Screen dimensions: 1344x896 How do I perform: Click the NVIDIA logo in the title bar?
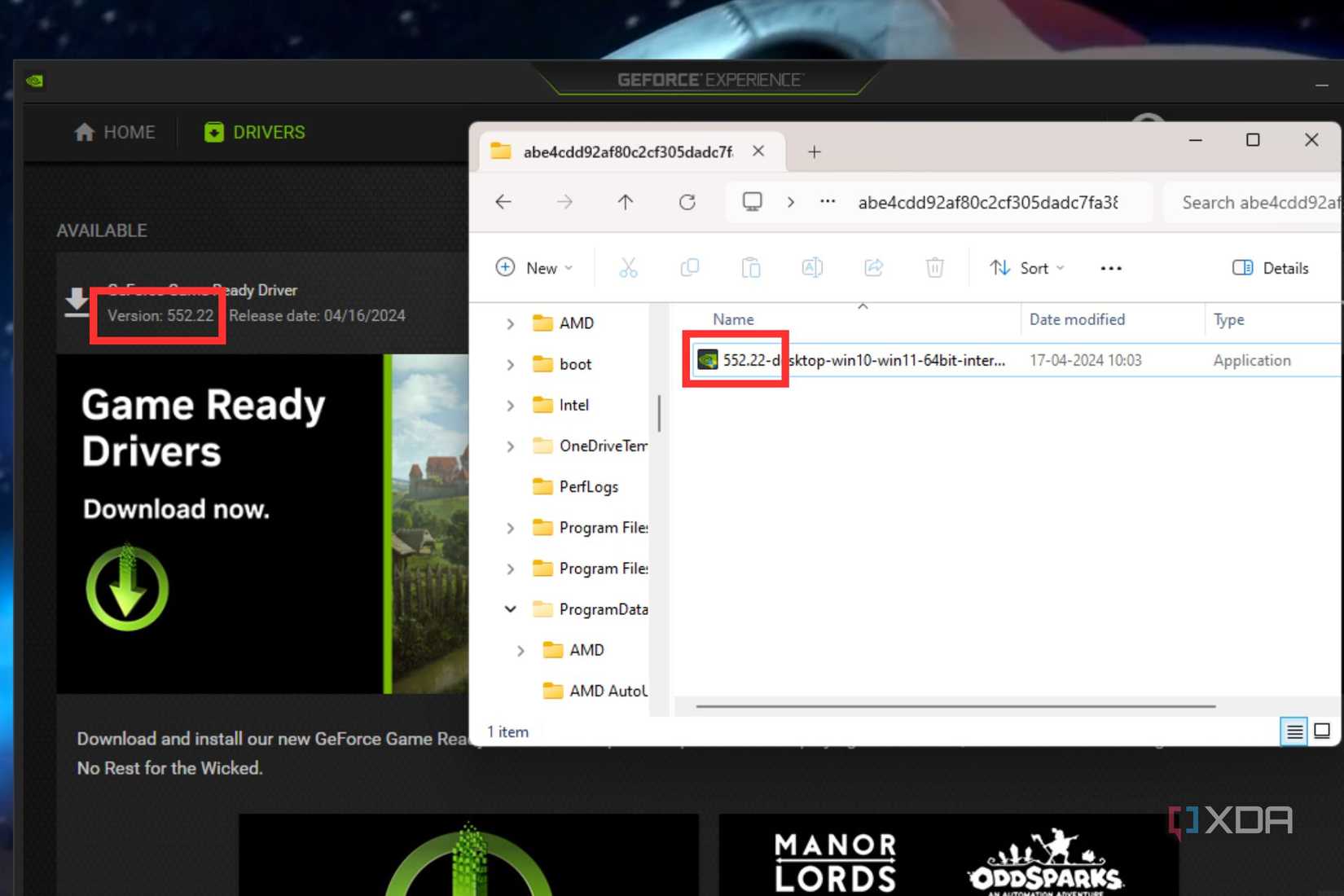[34, 81]
